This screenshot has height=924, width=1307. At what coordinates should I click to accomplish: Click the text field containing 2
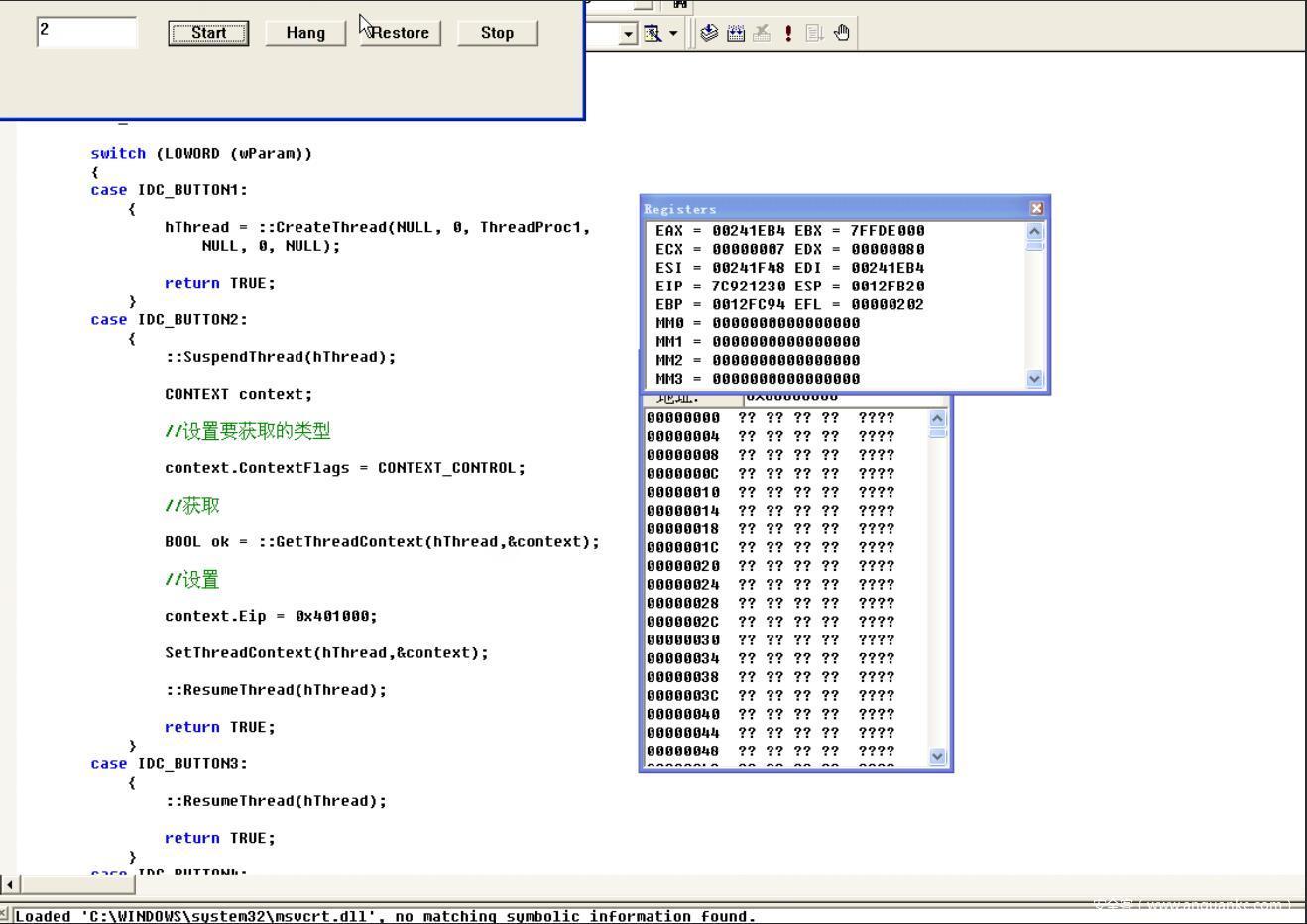[x=86, y=32]
